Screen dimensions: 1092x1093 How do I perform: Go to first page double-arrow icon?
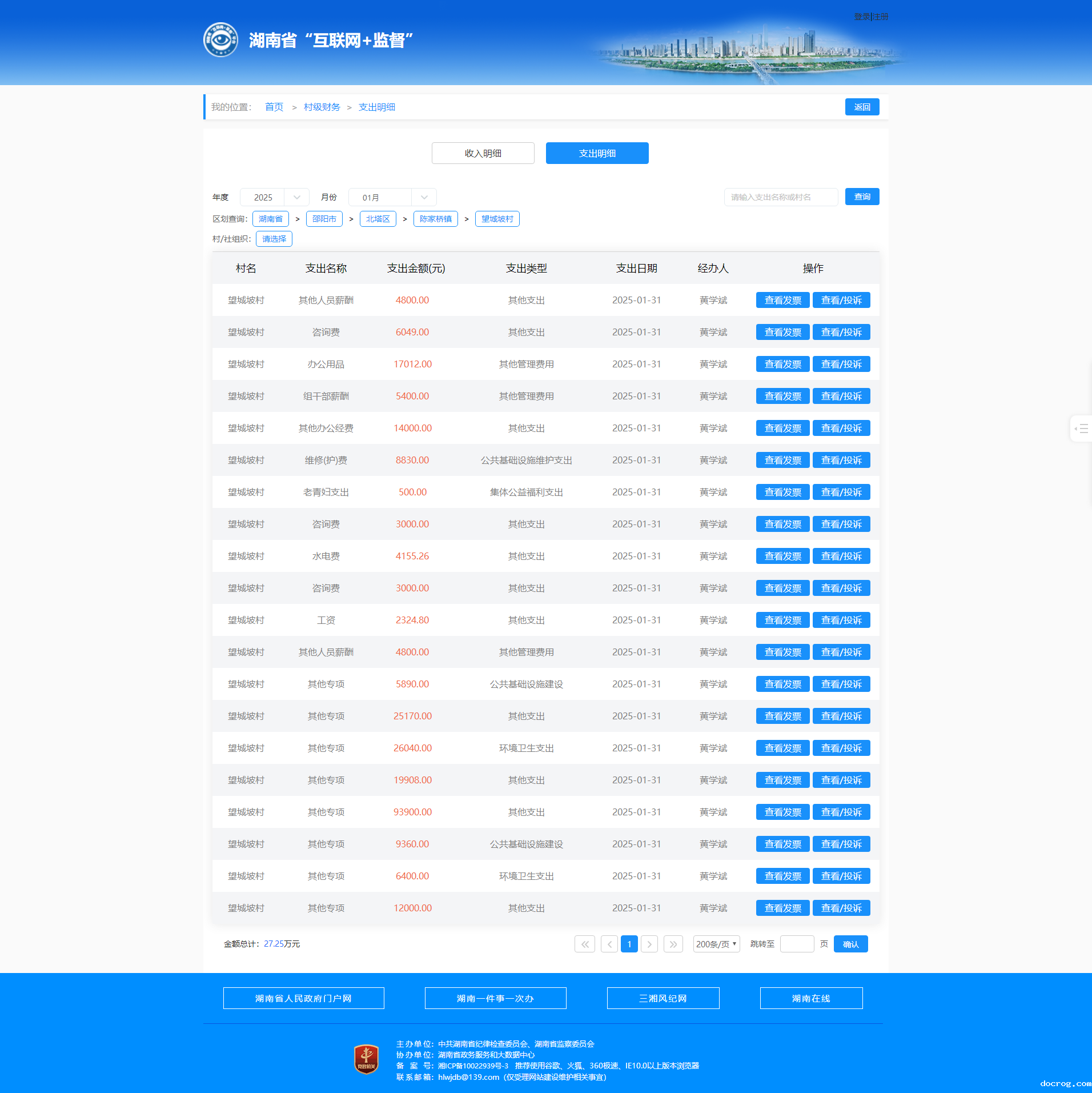point(584,944)
